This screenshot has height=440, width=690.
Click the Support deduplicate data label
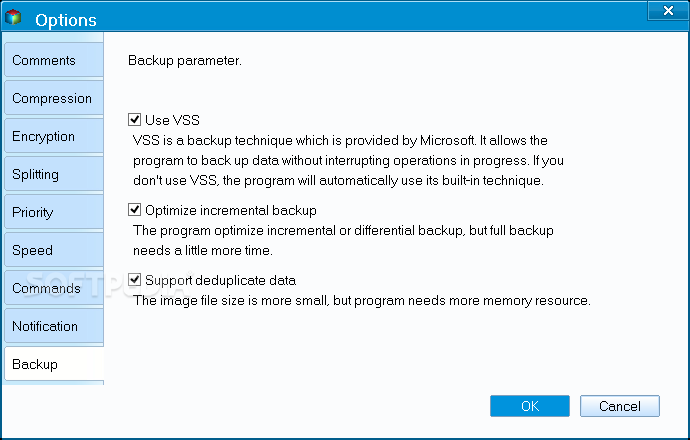click(x=220, y=280)
